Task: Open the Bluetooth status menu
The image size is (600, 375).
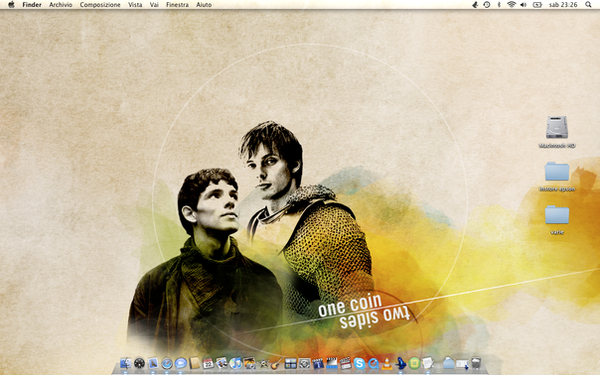Action: 499,5
